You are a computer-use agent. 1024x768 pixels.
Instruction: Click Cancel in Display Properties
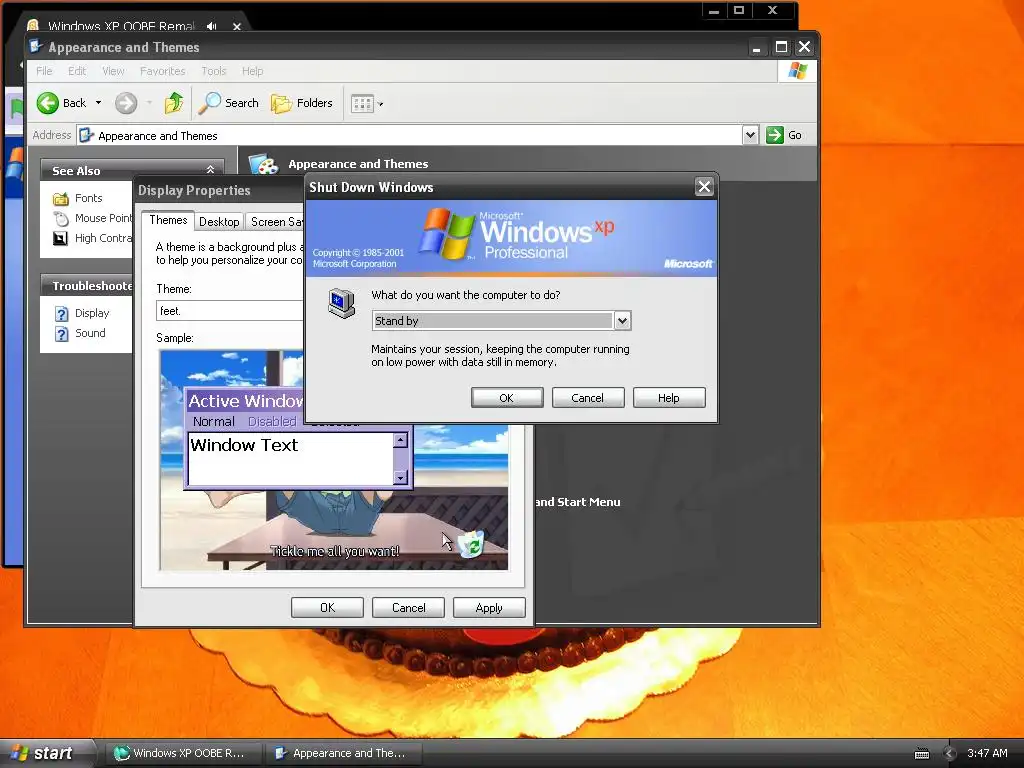[408, 608]
